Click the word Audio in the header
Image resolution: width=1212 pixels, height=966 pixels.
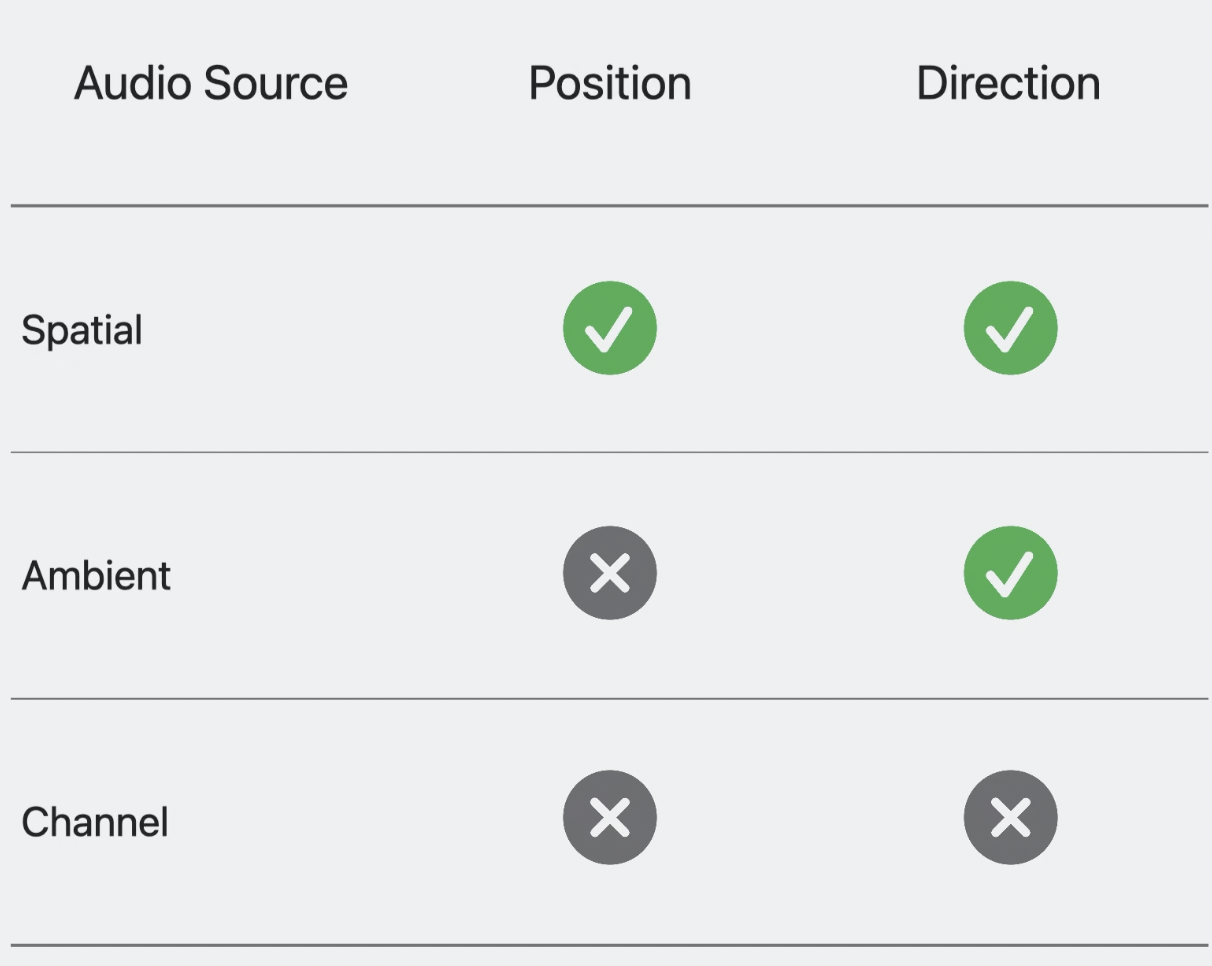133,83
